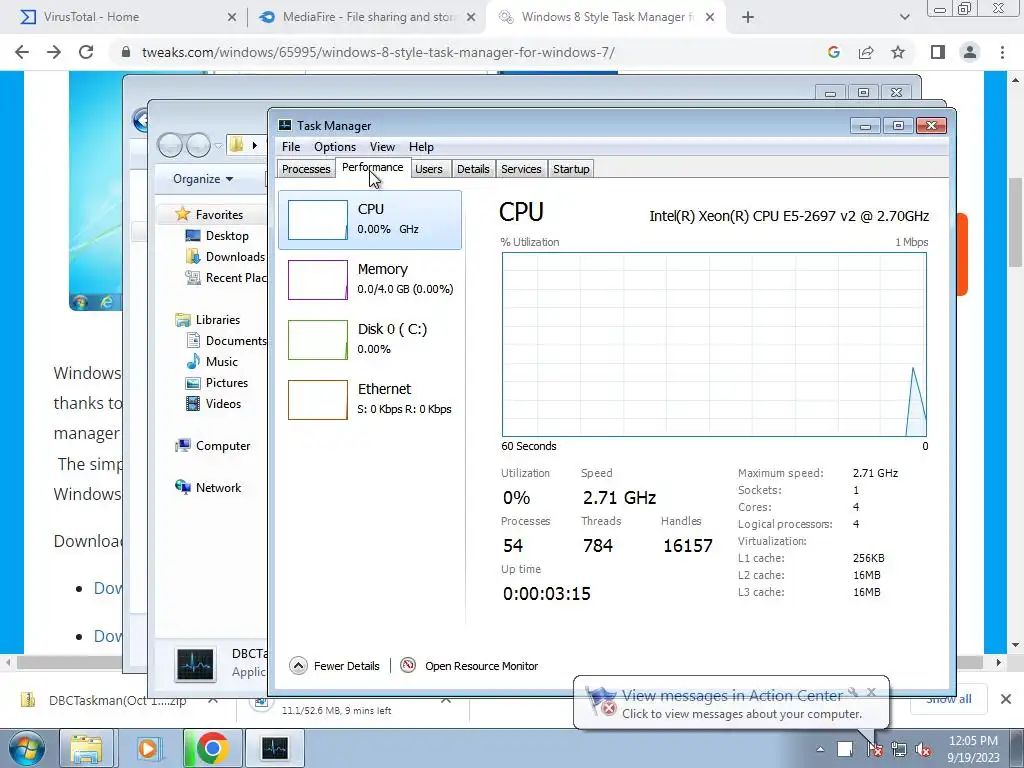Open Resource Monitor link text
Screen dimensions: 1024x768
pos(482,666)
